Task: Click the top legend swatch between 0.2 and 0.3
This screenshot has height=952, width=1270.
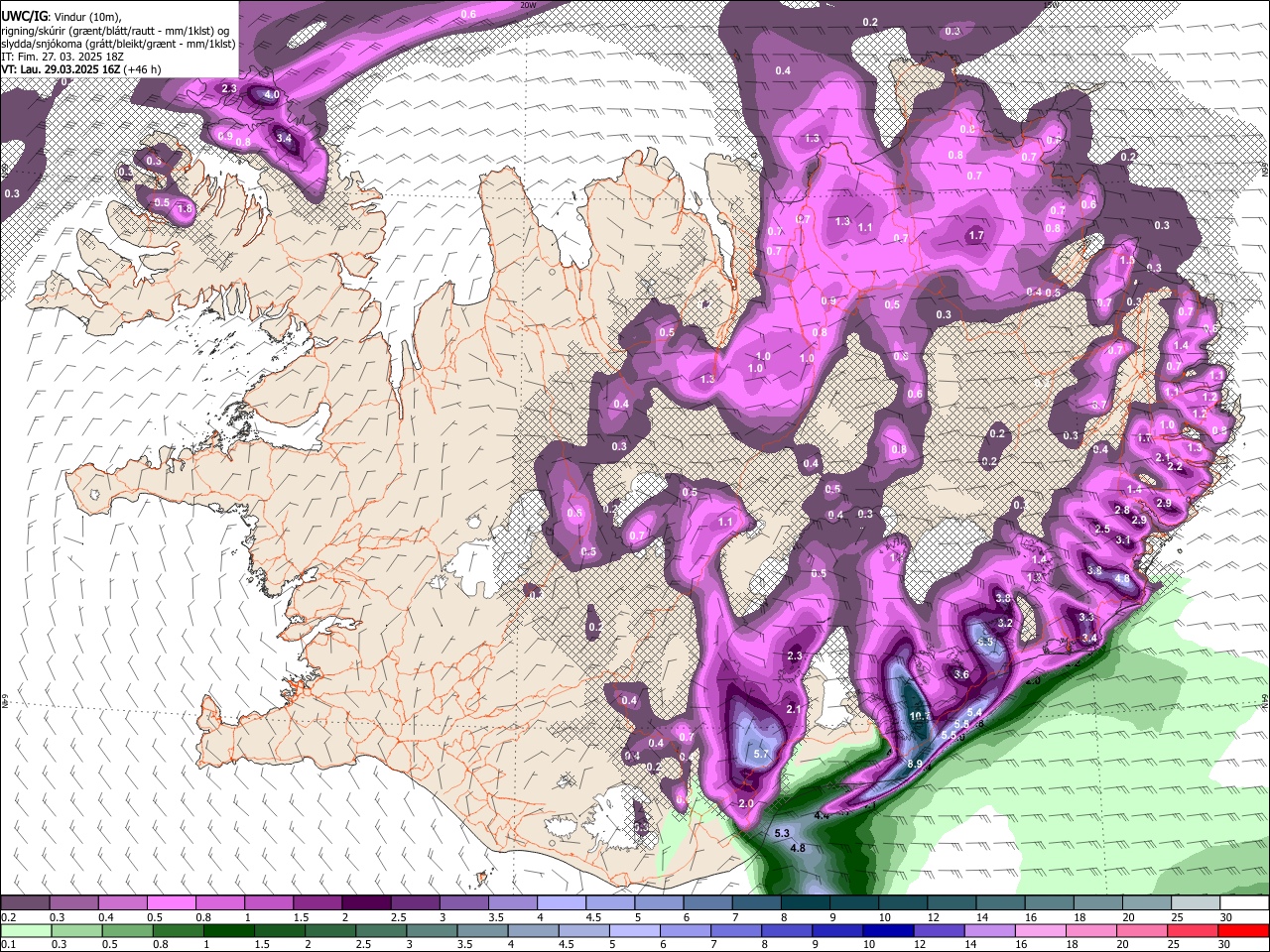Action: 25,903
